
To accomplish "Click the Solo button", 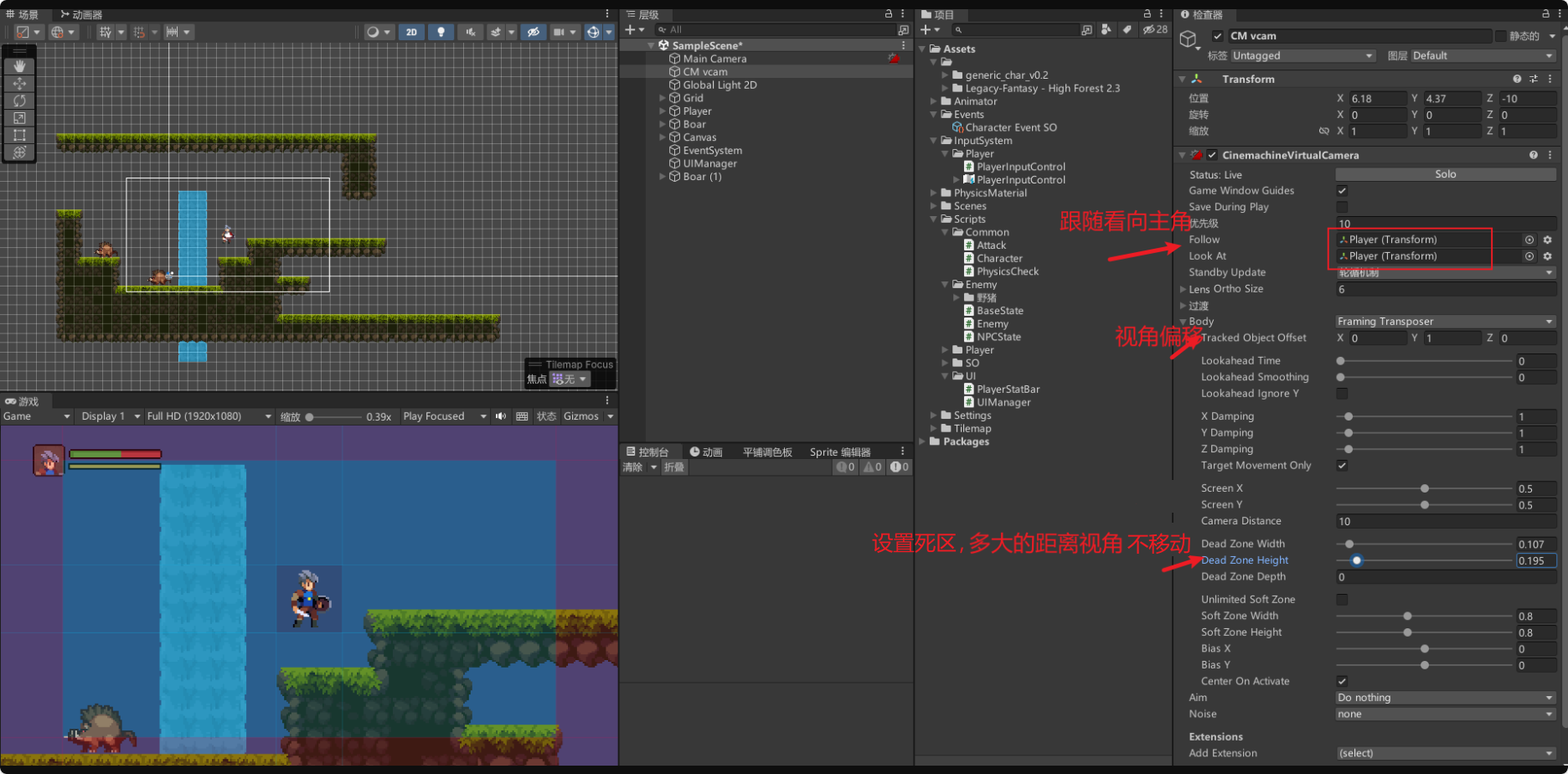I will [1446, 174].
